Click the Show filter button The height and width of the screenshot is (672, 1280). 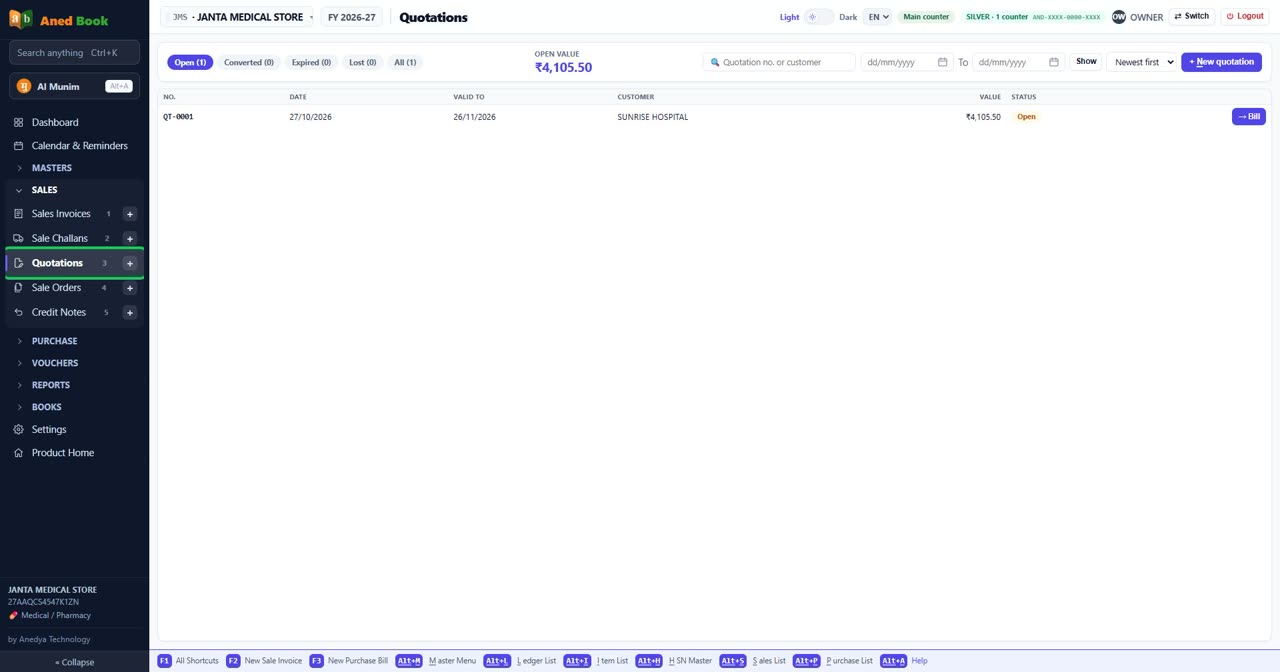coord(1086,62)
